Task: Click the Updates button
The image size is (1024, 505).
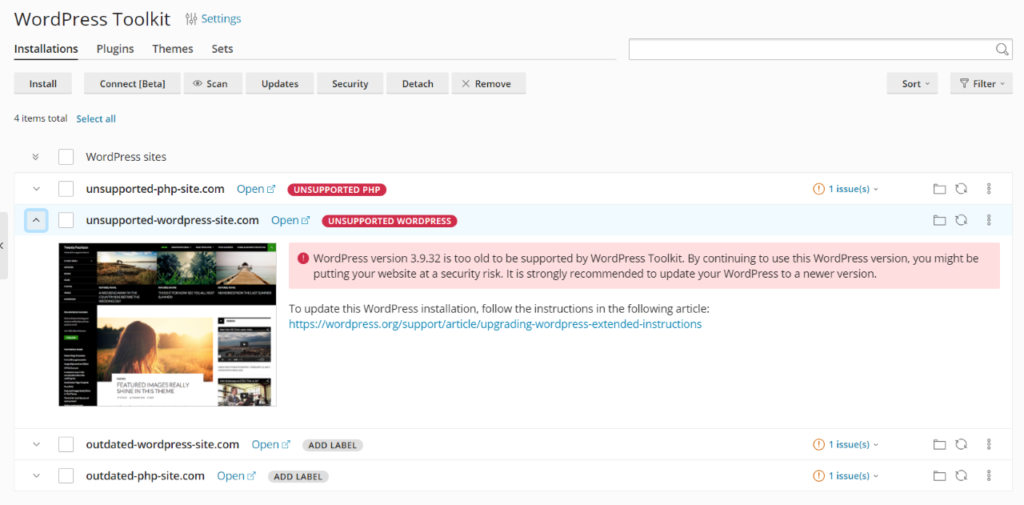Action: [280, 84]
